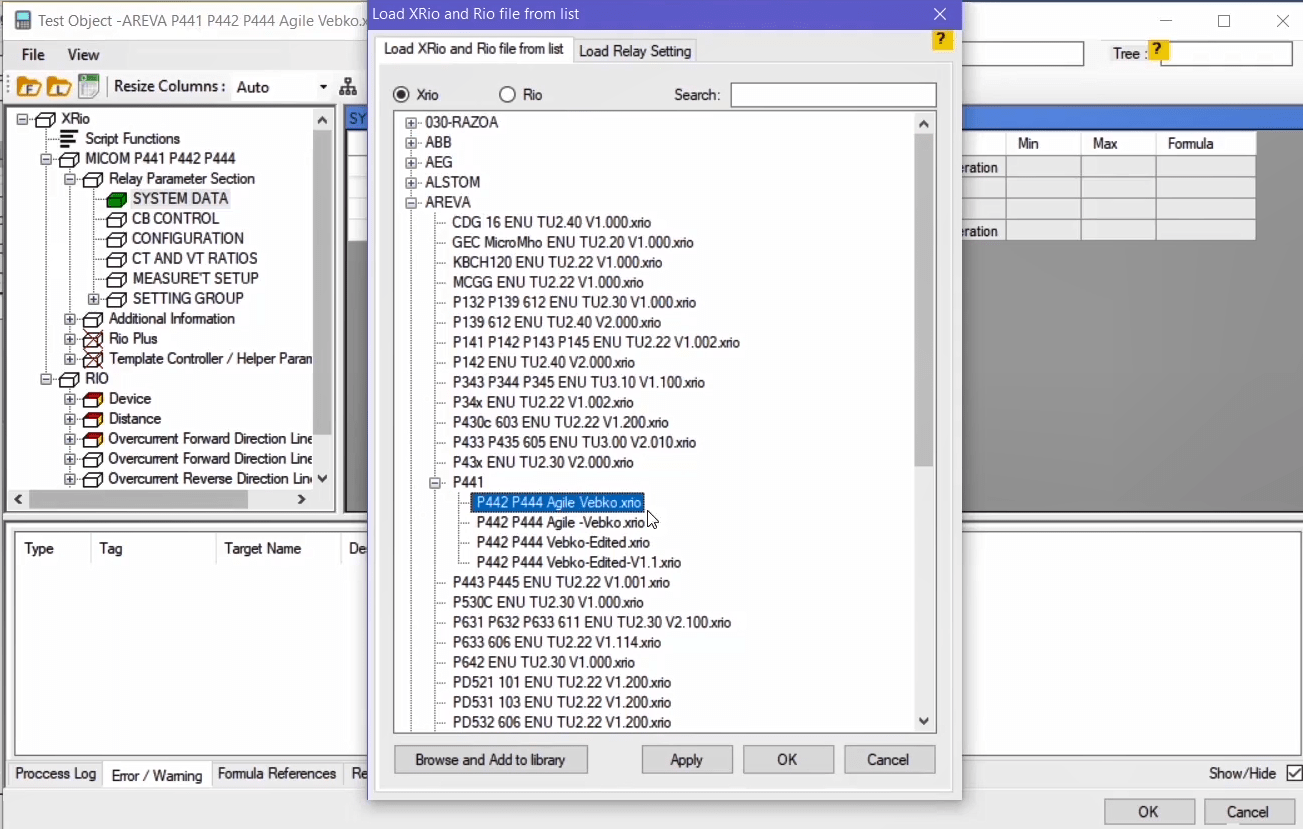Image resolution: width=1303 pixels, height=829 pixels.
Task: Collapse the AREVA tree node
Action: click(411, 203)
